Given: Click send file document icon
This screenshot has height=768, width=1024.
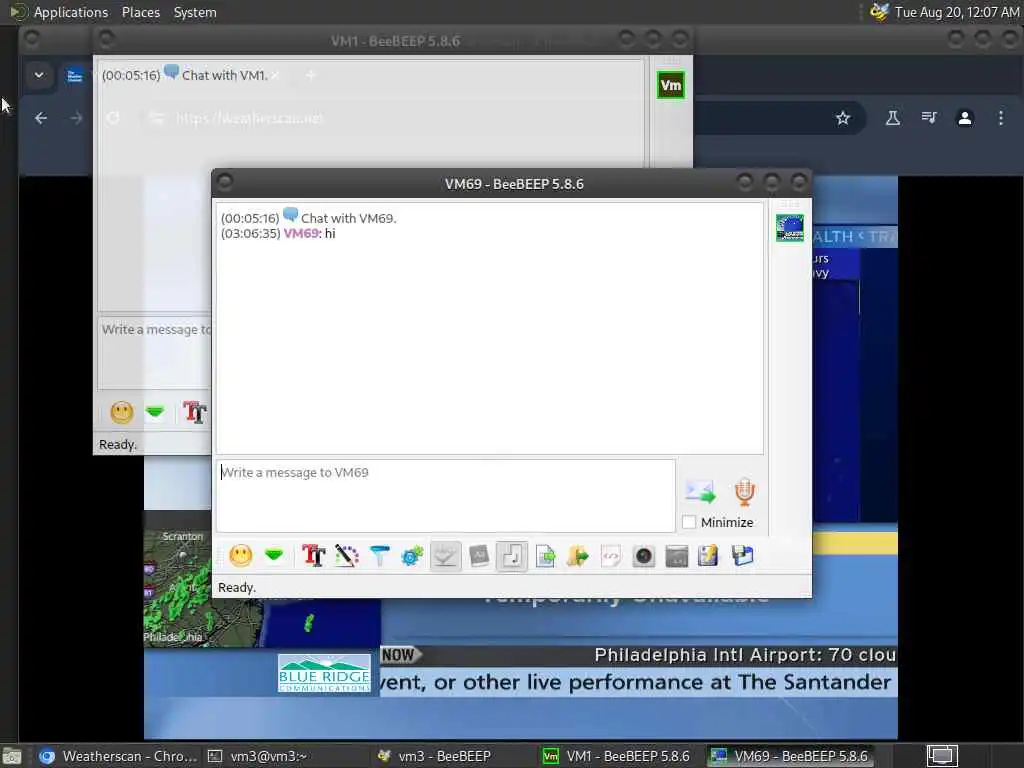Looking at the screenshot, I should coord(545,556).
